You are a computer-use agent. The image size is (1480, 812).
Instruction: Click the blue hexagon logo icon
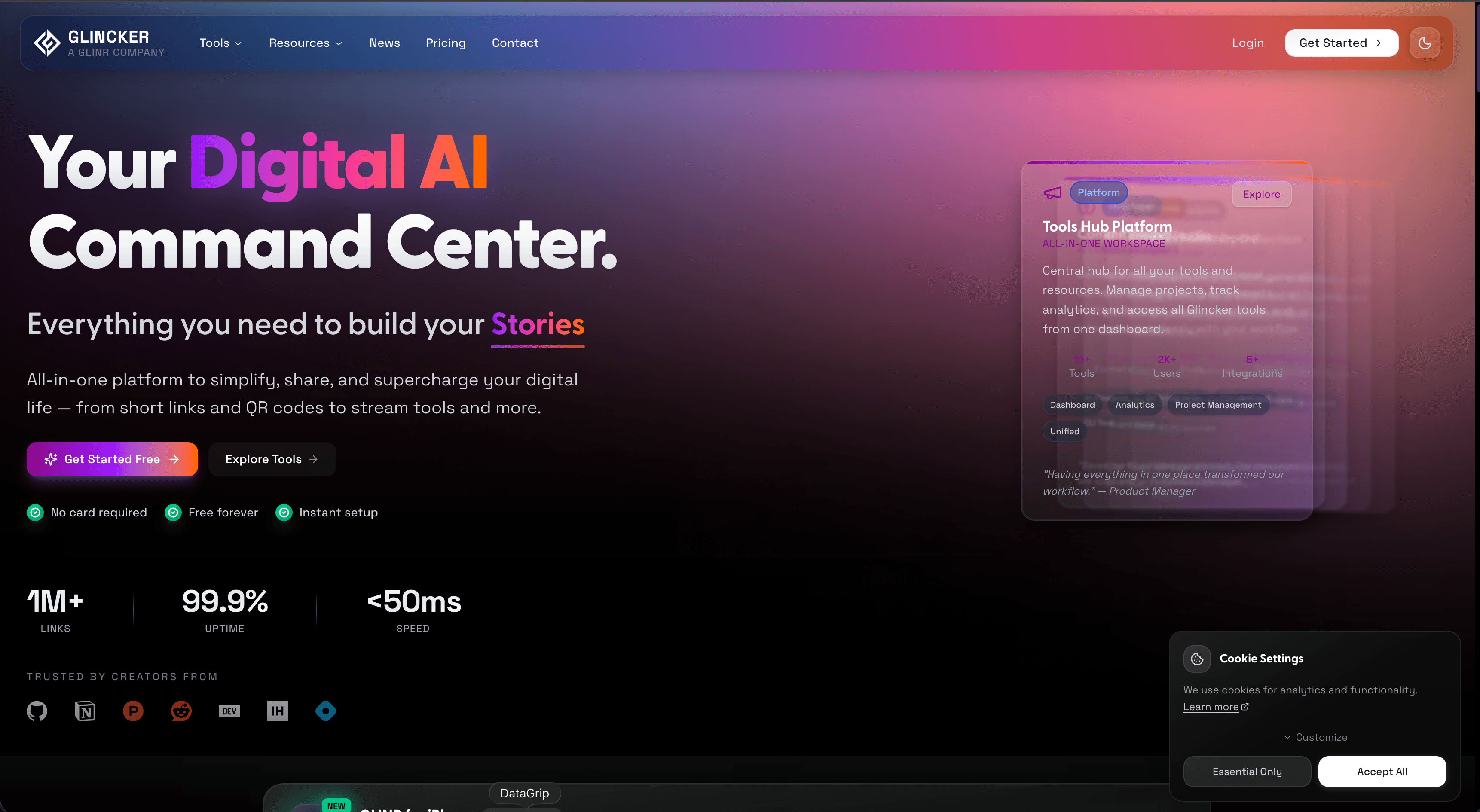click(326, 711)
